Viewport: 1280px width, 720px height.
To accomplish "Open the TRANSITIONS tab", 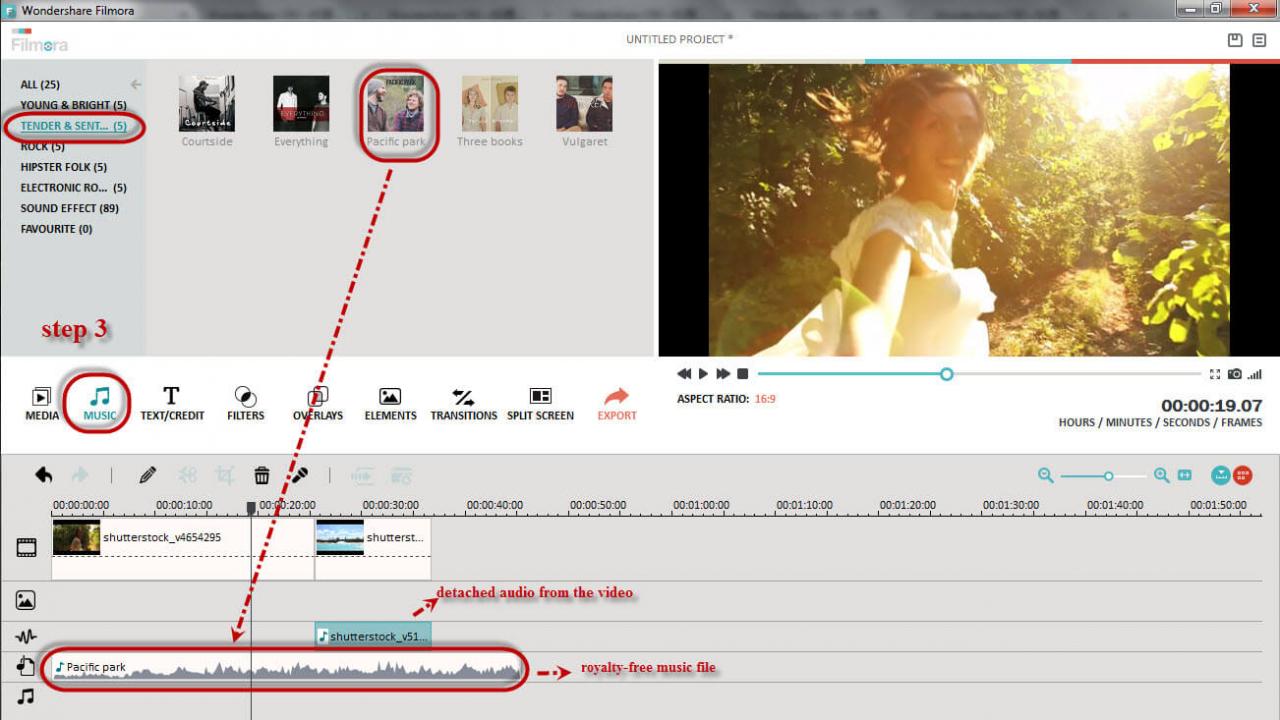I will 463,403.
